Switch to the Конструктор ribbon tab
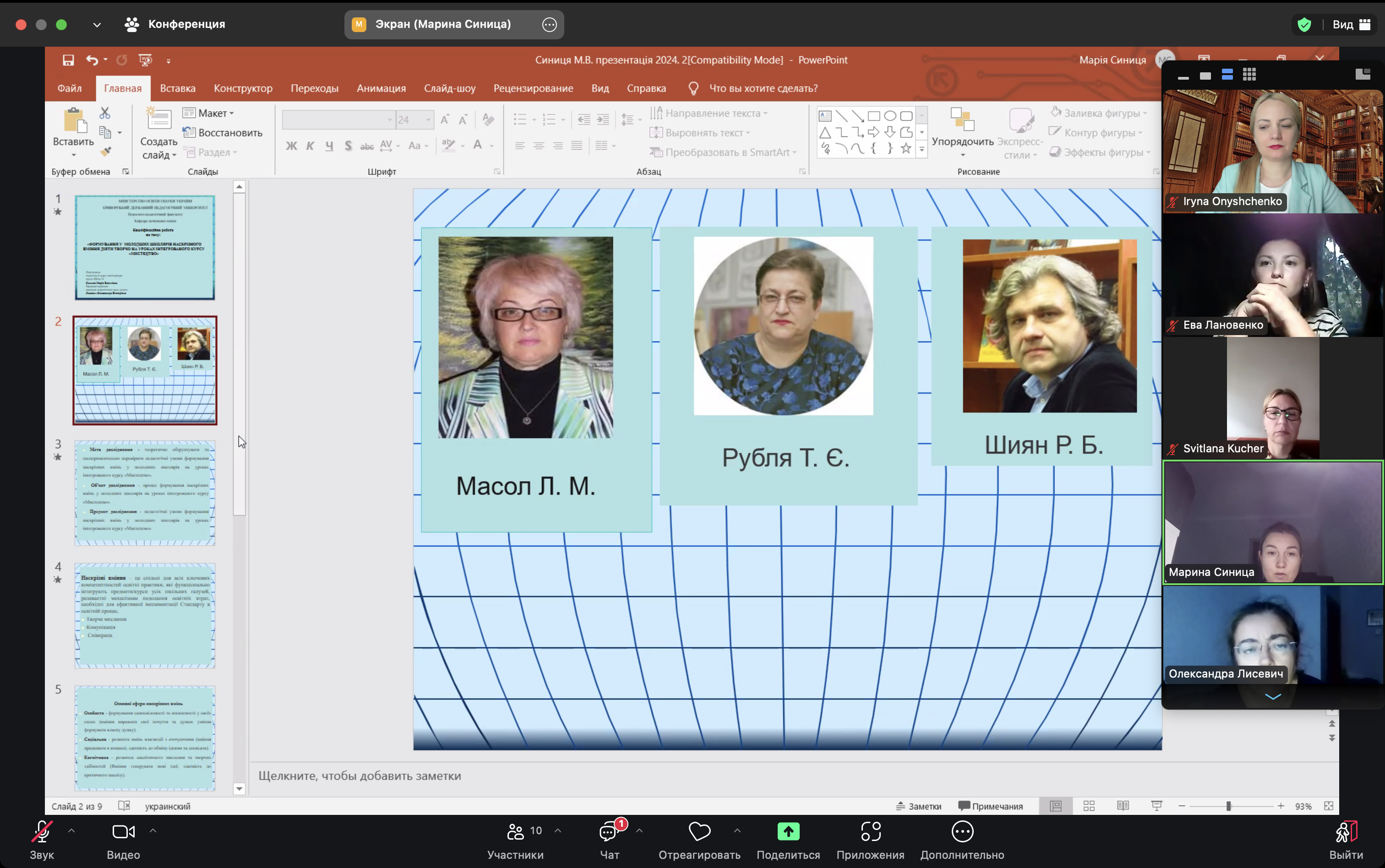 coord(243,88)
